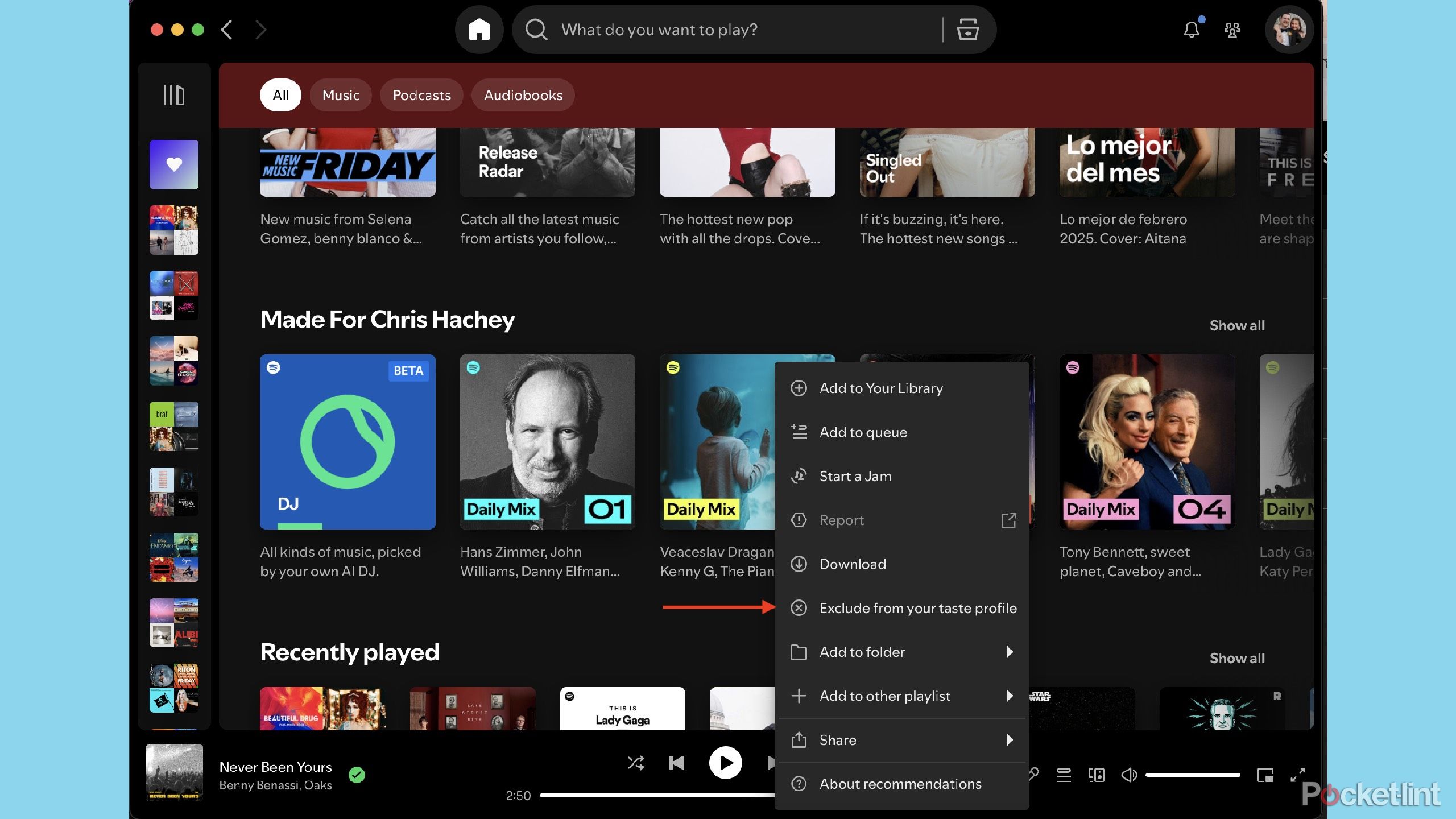1456x819 pixels.
Task: Open This Is Lady Gaga recently played tile
Action: point(622,709)
